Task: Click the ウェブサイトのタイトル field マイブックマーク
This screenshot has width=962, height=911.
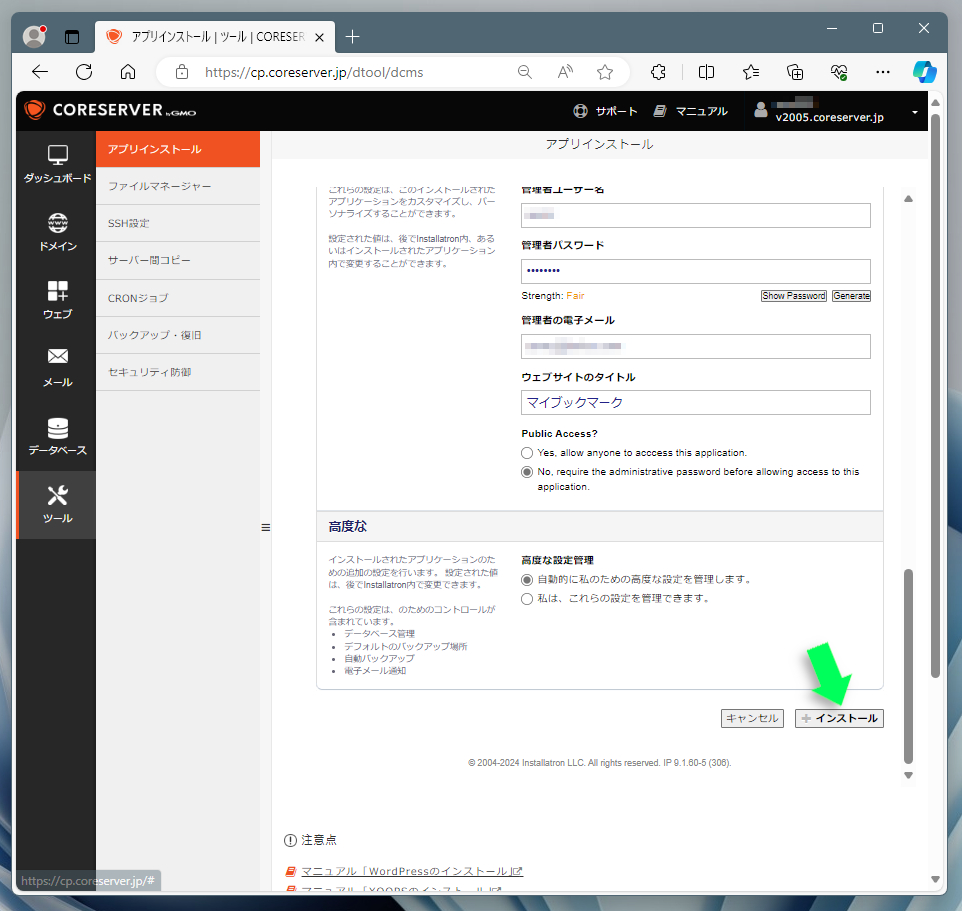Action: [x=696, y=402]
